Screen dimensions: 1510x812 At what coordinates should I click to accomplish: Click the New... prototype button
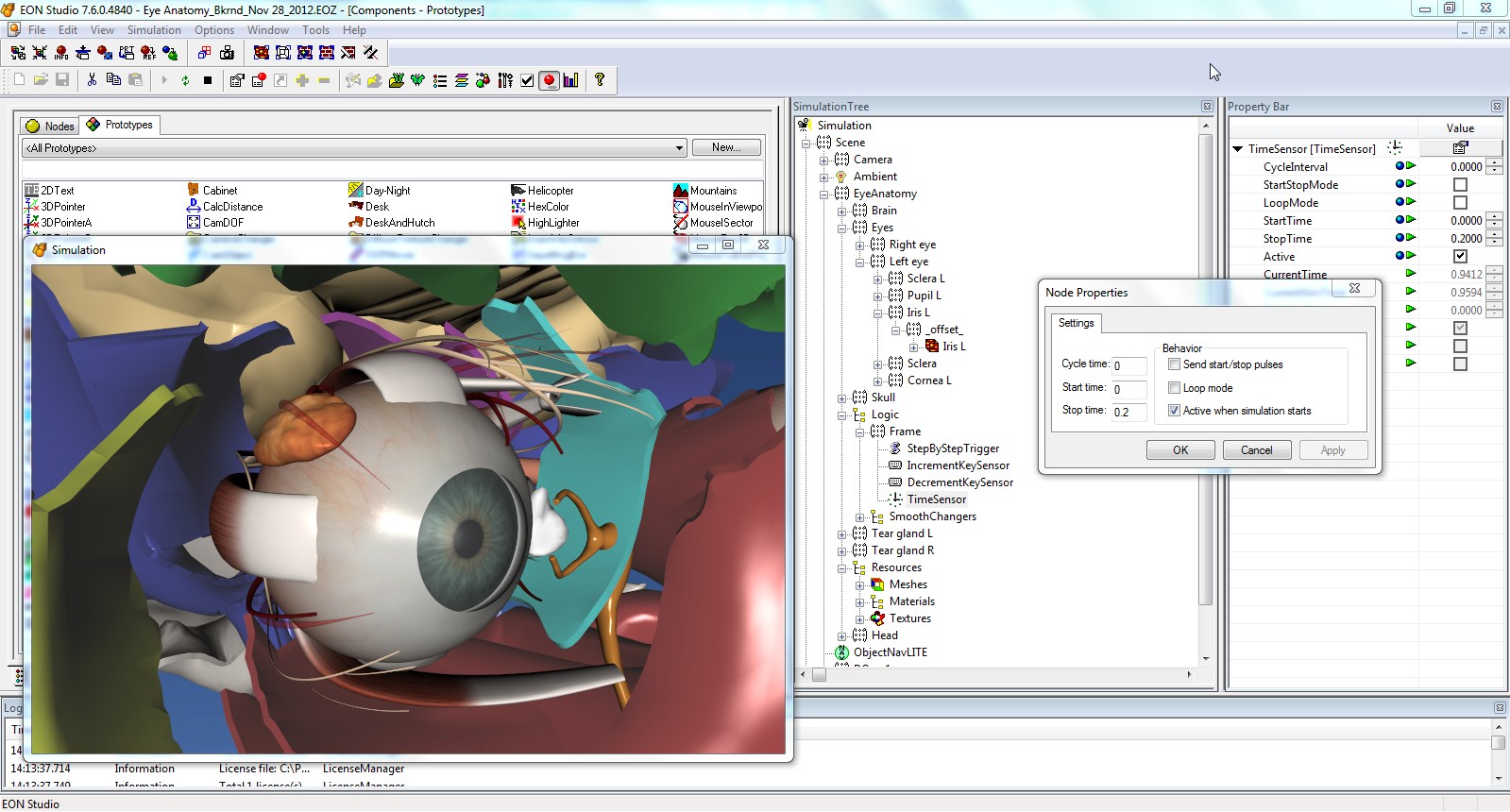tap(726, 147)
